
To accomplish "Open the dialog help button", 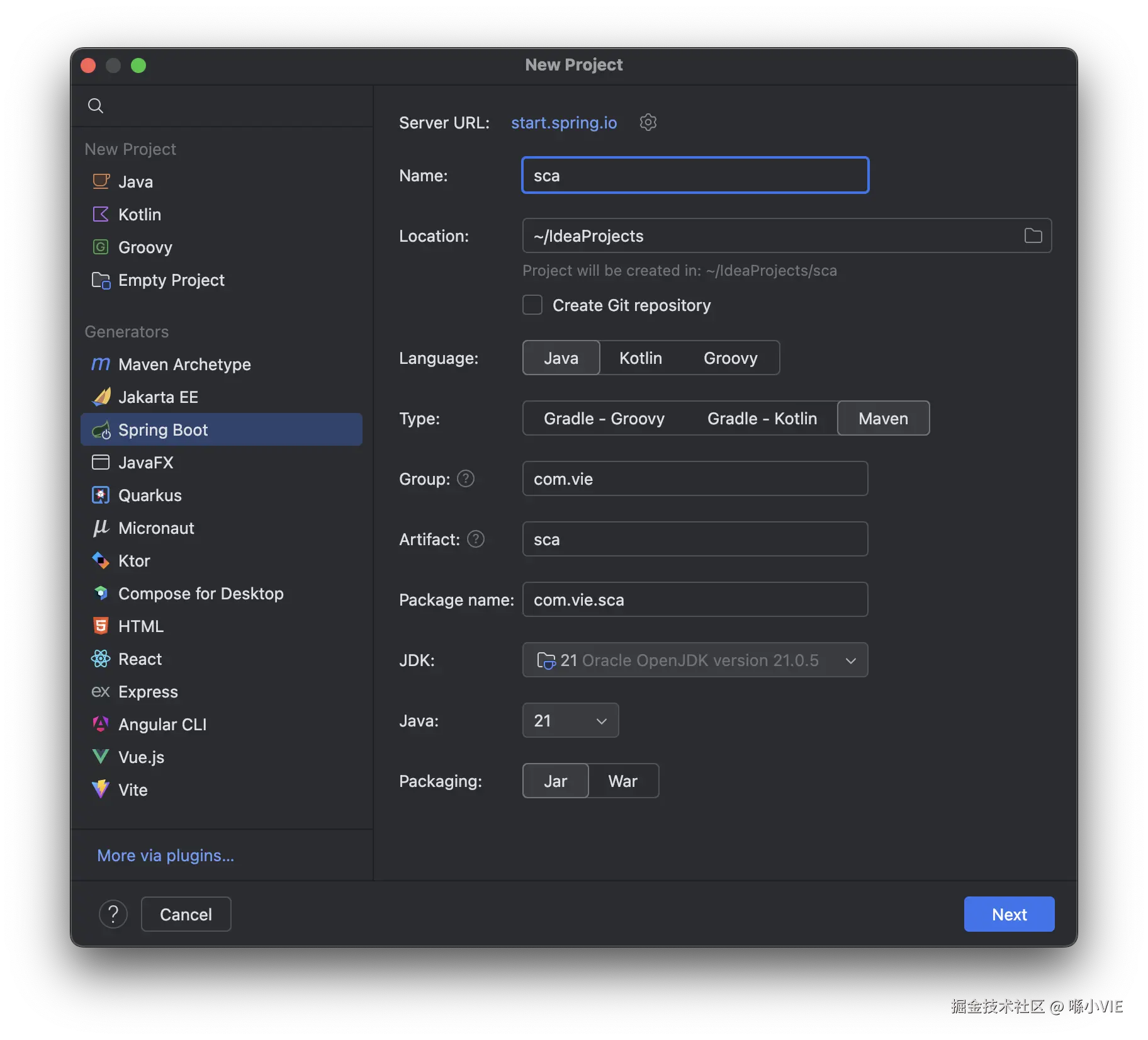I will point(113,914).
